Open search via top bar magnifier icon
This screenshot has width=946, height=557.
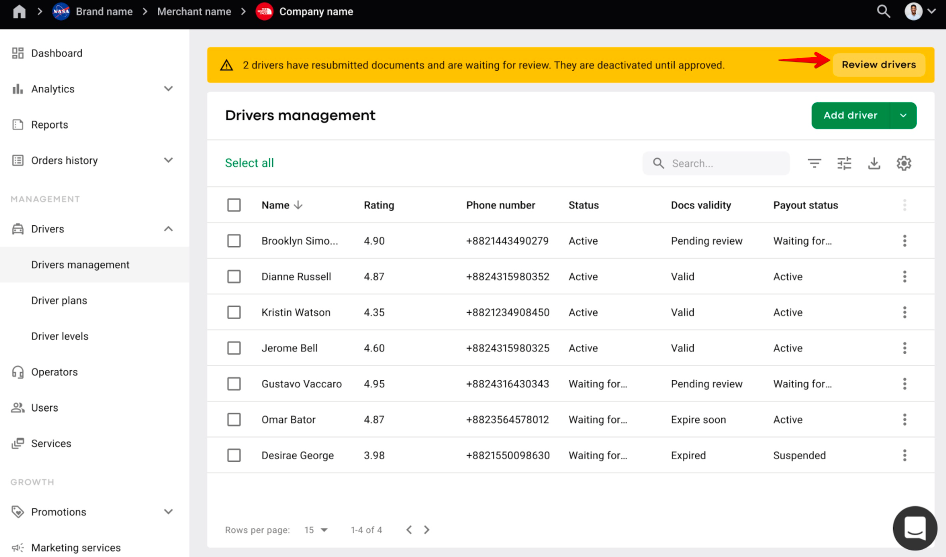tap(883, 12)
